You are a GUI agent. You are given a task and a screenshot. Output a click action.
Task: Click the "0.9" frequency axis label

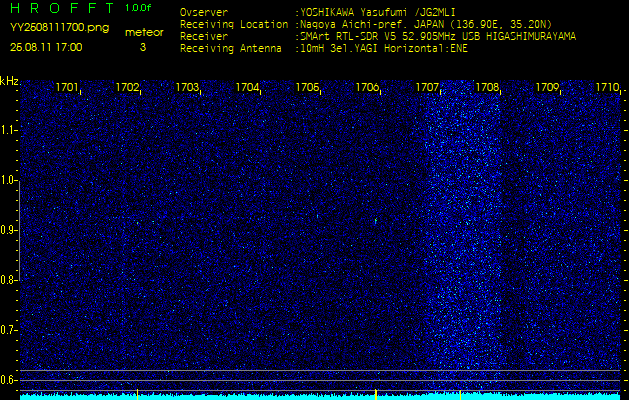pos(8,230)
